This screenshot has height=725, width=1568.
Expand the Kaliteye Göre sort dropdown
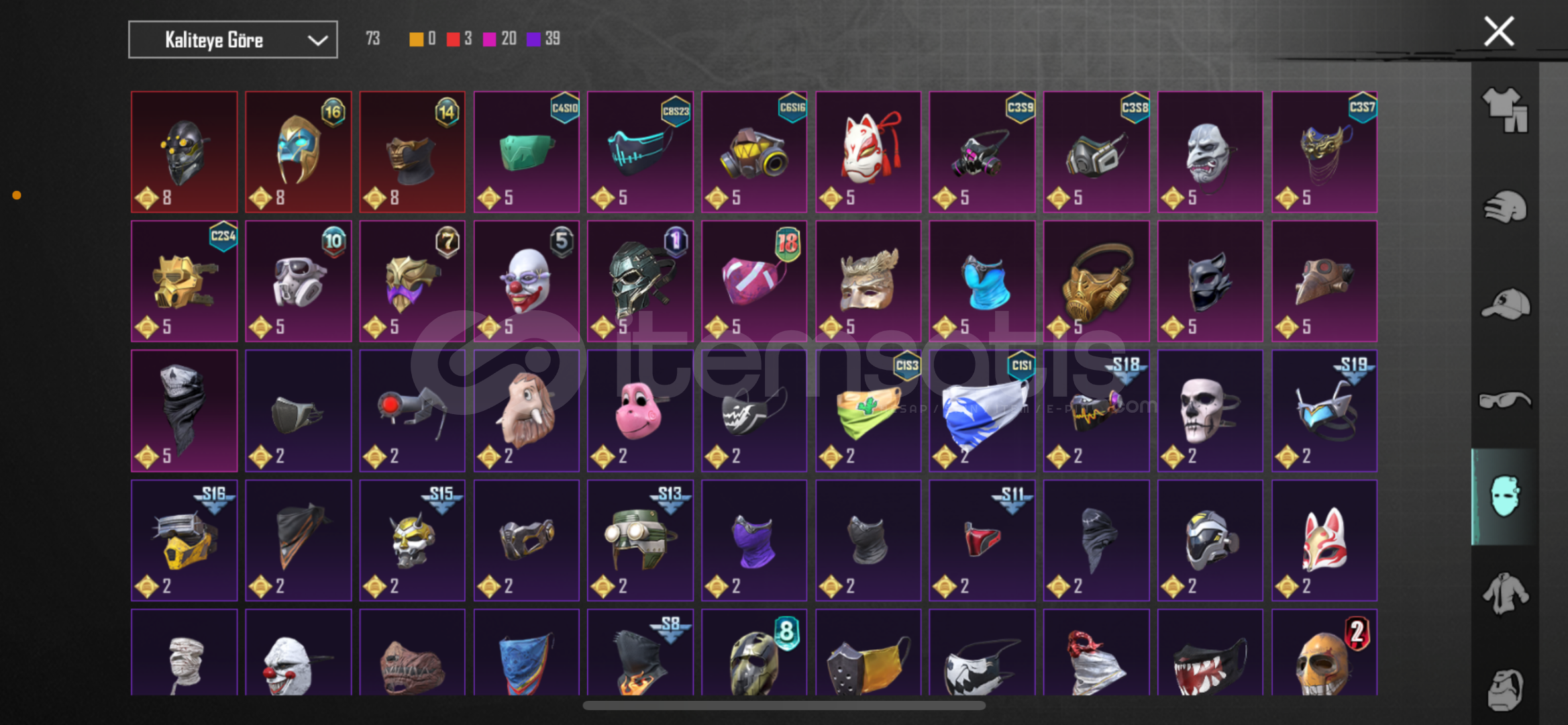click(233, 40)
